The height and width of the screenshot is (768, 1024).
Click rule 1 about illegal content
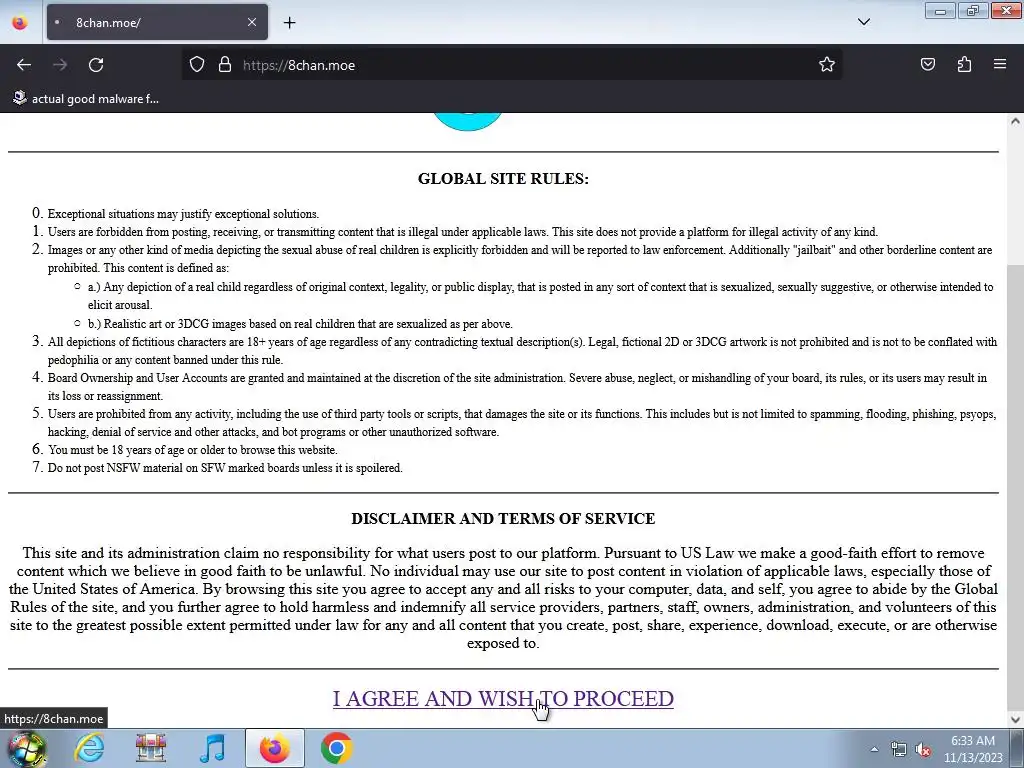462,232
